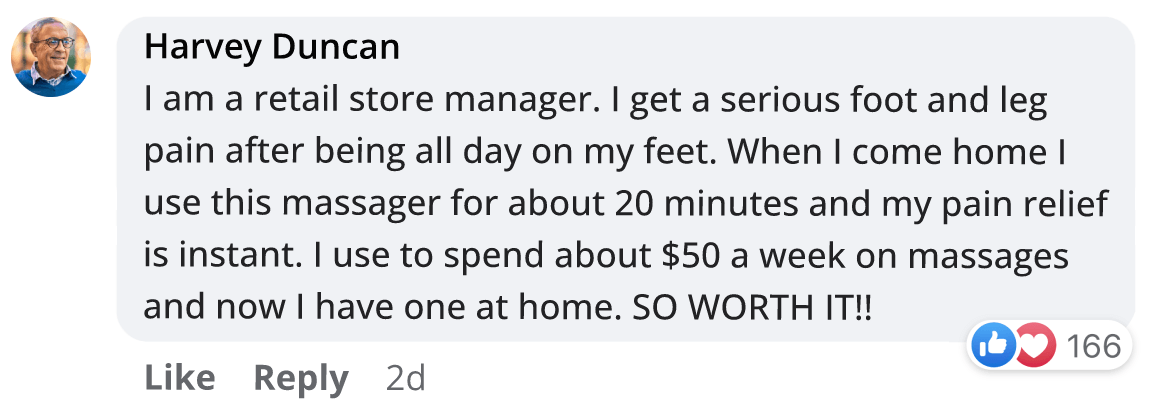Click the blue thumbs-up reaction icon
The image size is (1154, 412).
992,346
